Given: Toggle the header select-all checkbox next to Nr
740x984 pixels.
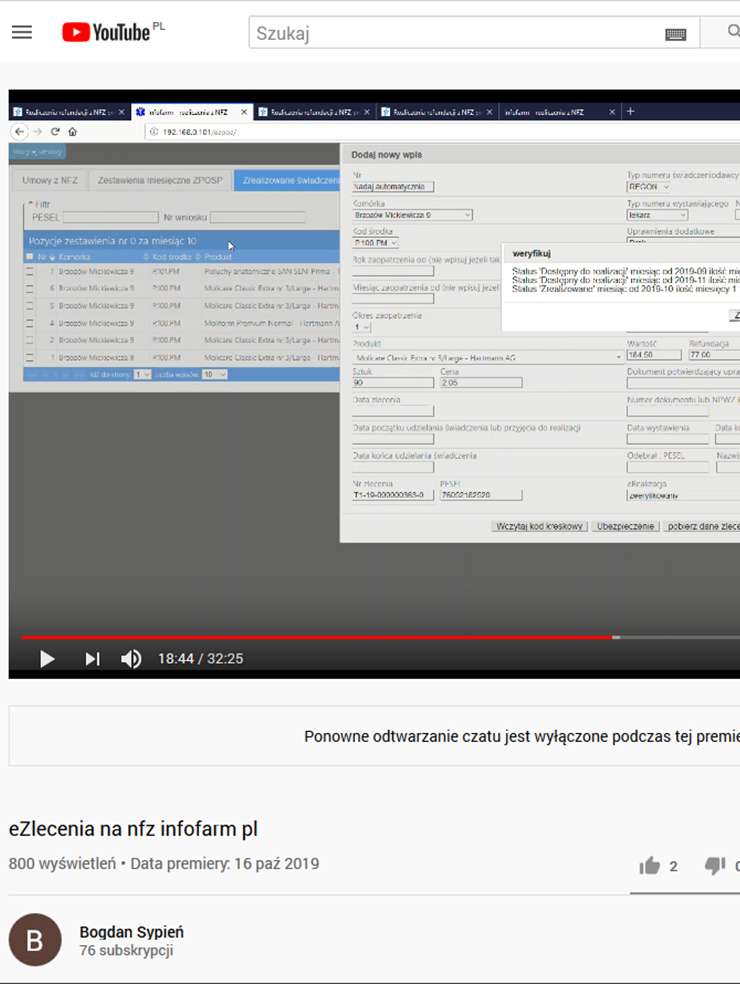Looking at the screenshot, I should click(29, 257).
